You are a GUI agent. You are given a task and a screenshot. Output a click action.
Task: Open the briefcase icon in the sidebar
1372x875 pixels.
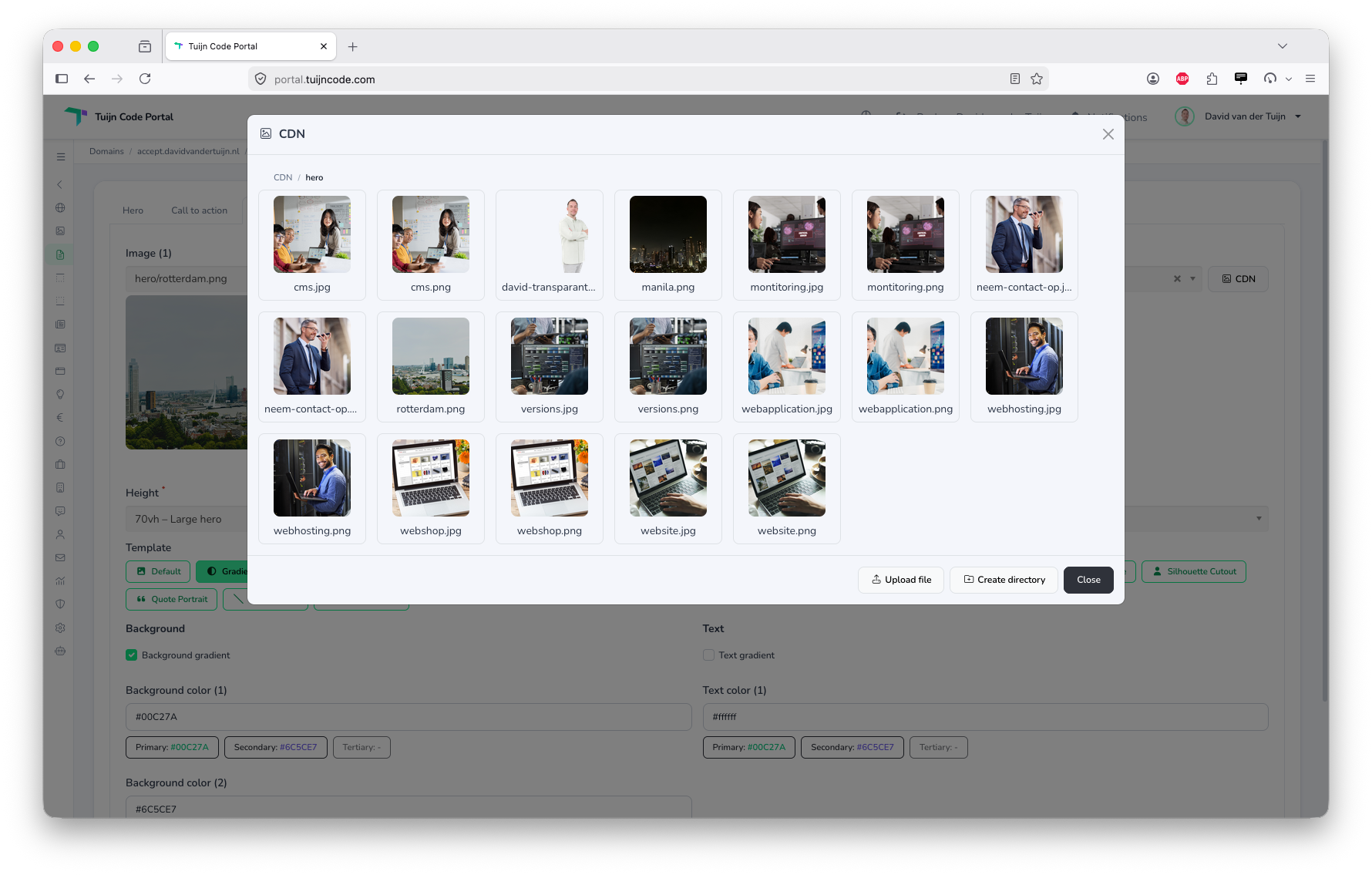[x=60, y=464]
